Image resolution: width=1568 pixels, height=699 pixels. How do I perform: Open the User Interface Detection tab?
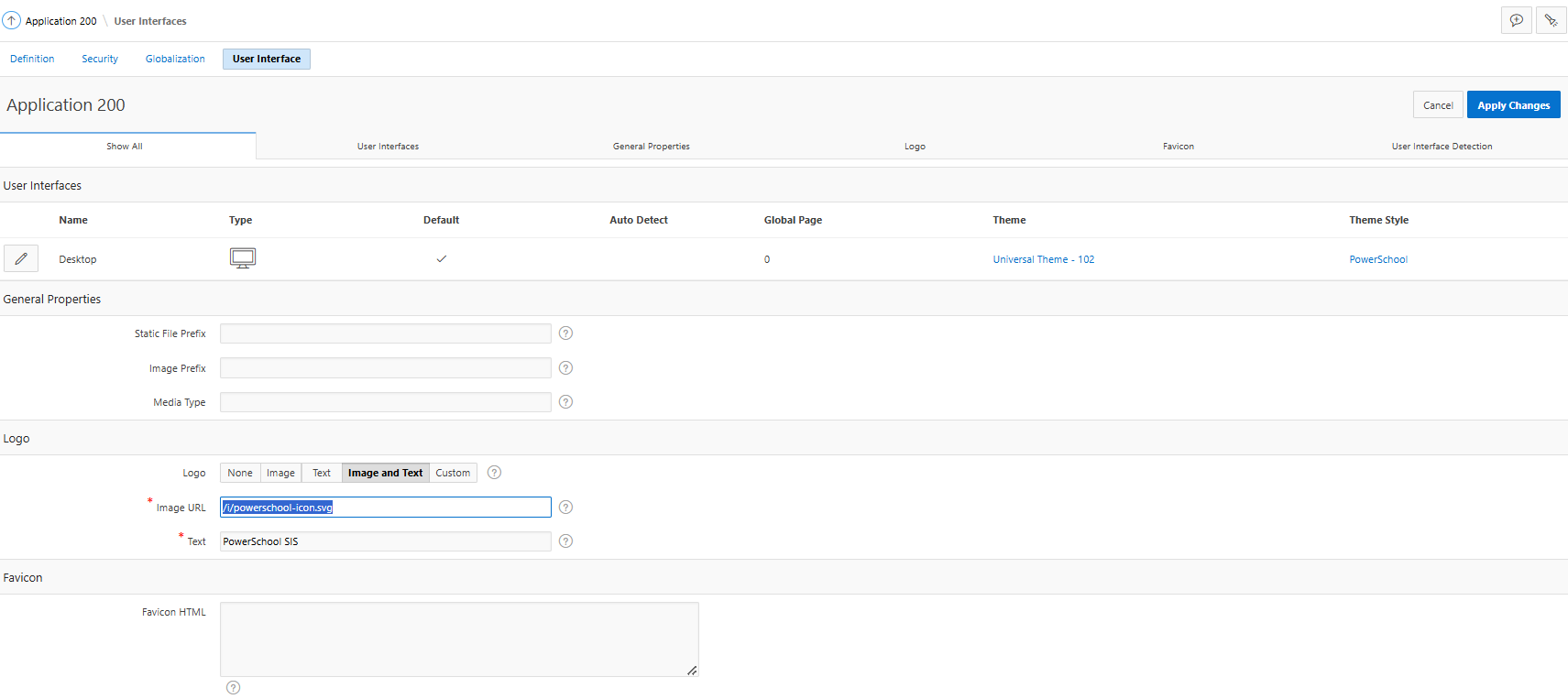pos(1442,147)
